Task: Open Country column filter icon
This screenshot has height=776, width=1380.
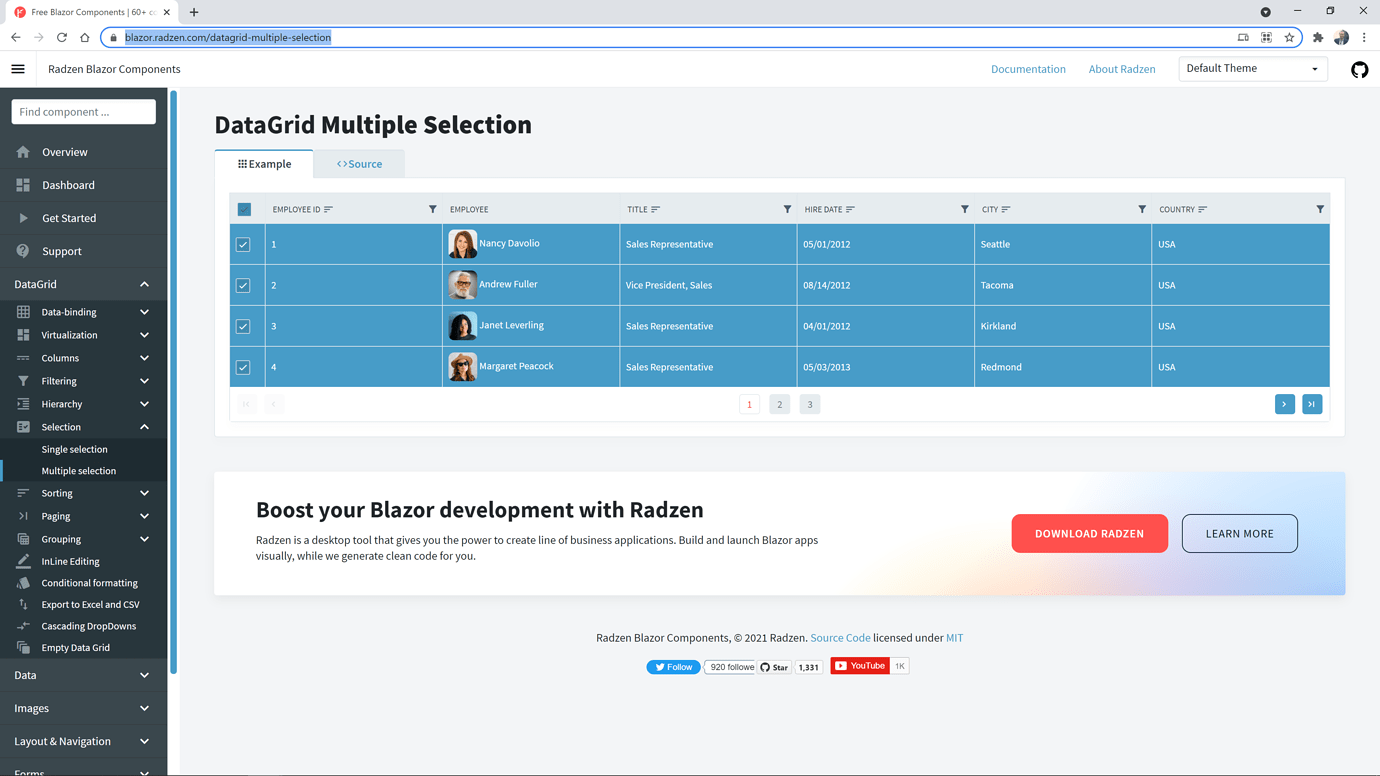Action: point(1320,209)
